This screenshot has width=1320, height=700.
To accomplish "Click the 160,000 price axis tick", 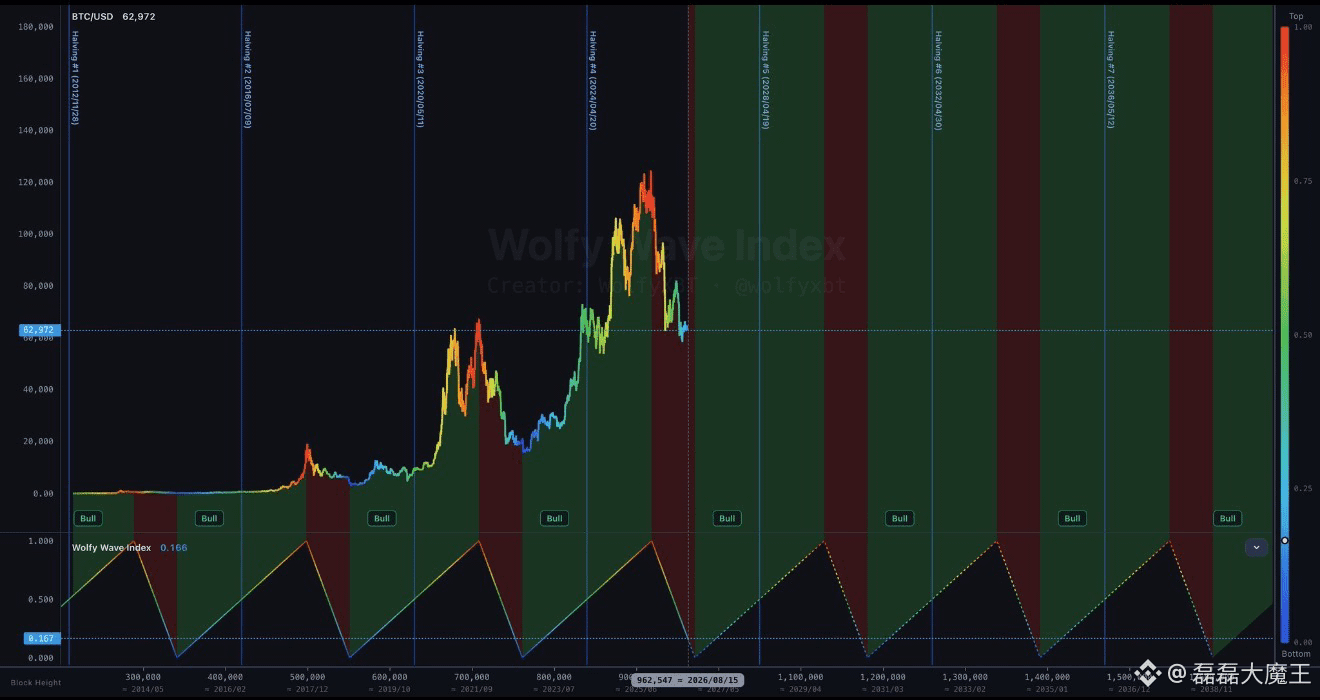I will tap(36, 78).
